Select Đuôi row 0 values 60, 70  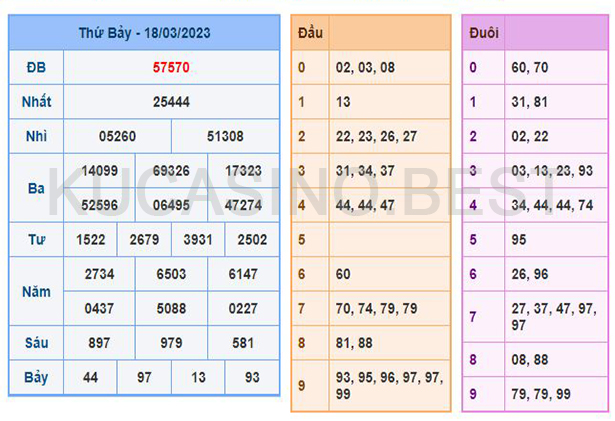pos(528,68)
